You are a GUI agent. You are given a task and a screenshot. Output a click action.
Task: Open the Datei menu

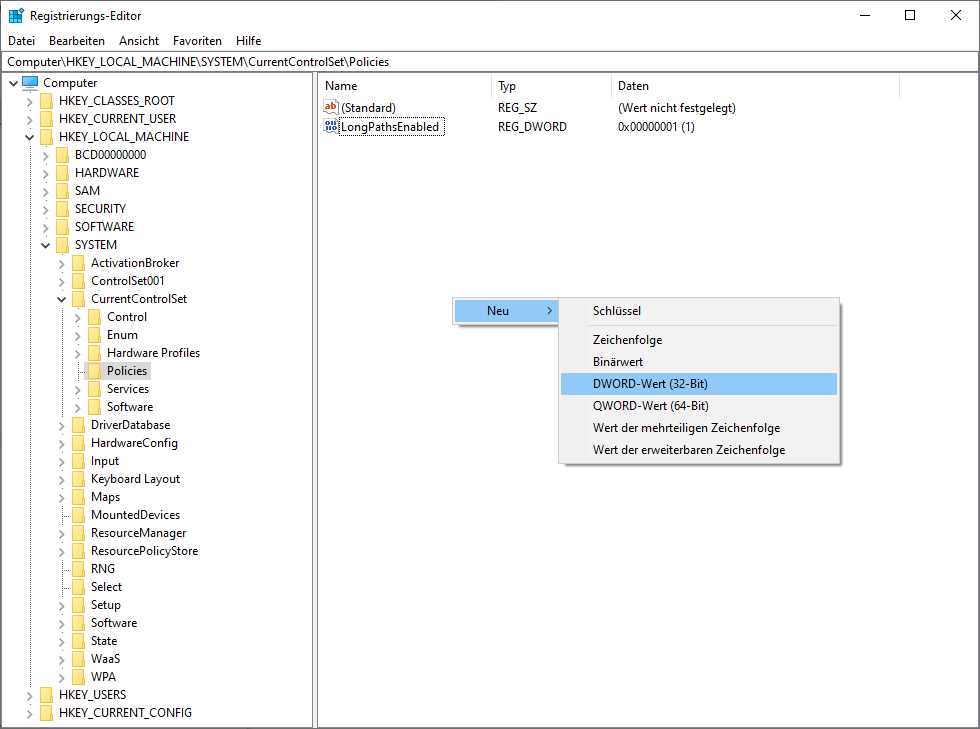click(x=21, y=41)
